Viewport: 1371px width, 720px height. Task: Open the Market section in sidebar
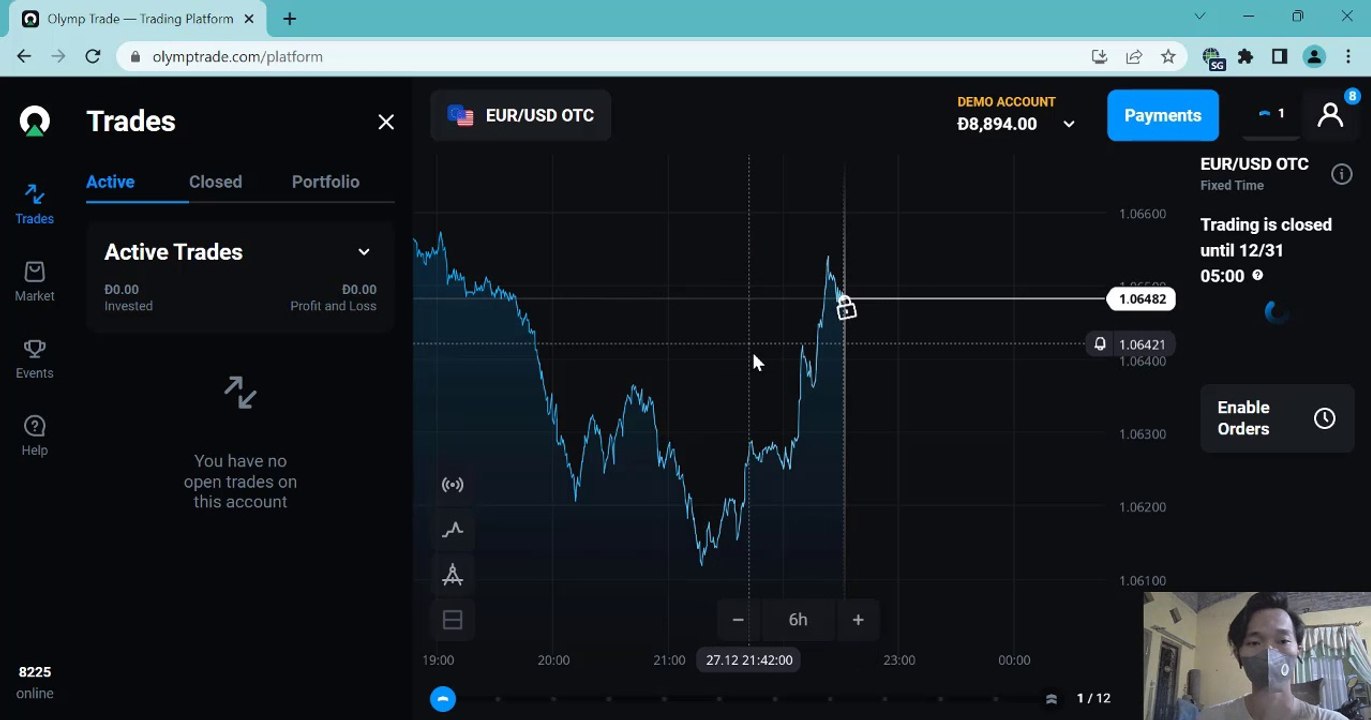coord(34,281)
